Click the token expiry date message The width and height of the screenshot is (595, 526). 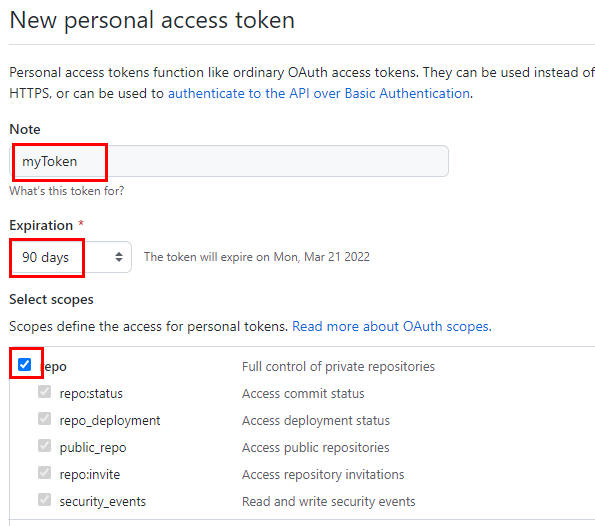tap(257, 257)
